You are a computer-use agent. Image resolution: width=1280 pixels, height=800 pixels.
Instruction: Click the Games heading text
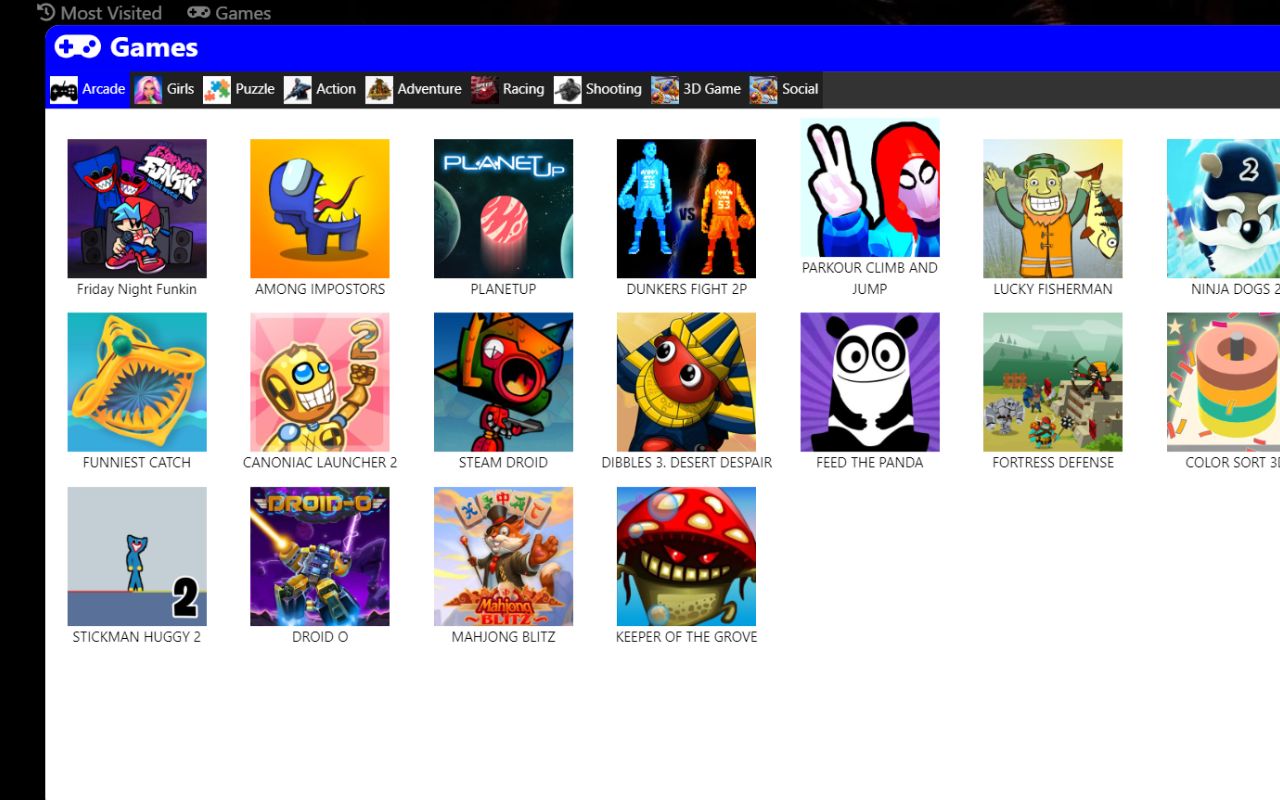[154, 47]
